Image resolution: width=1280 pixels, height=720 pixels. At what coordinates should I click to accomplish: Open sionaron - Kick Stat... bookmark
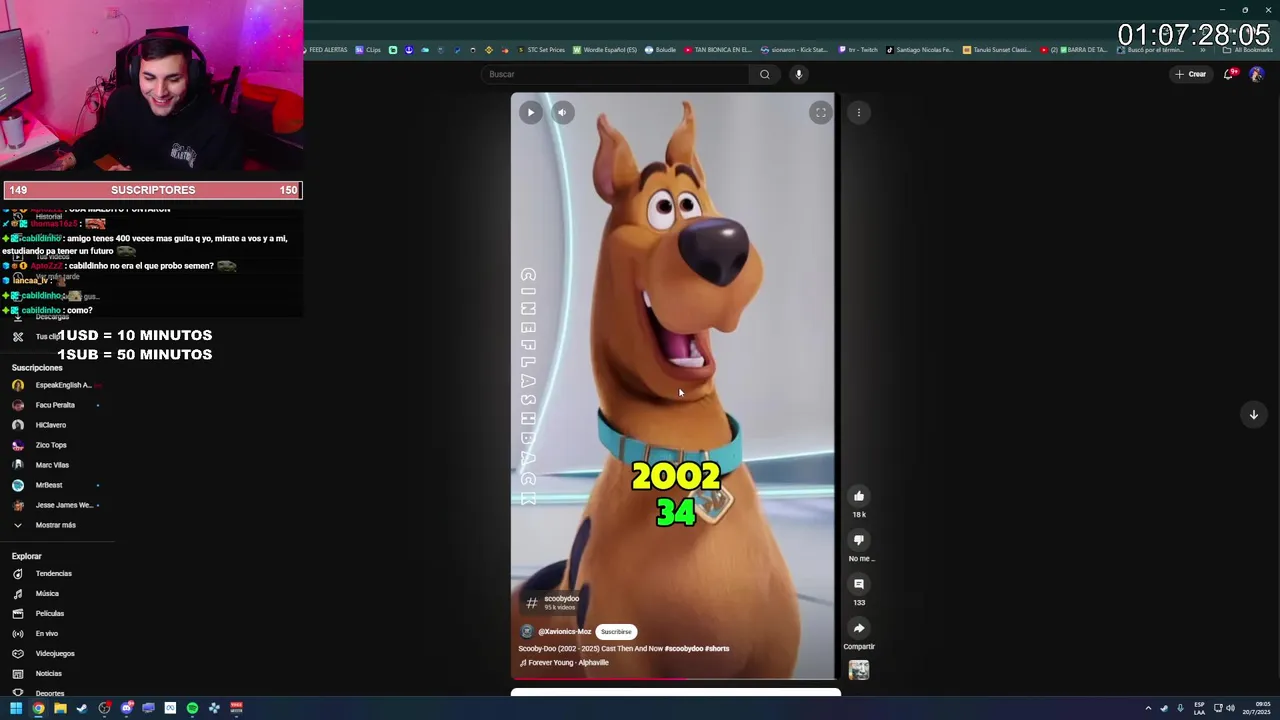click(795, 50)
